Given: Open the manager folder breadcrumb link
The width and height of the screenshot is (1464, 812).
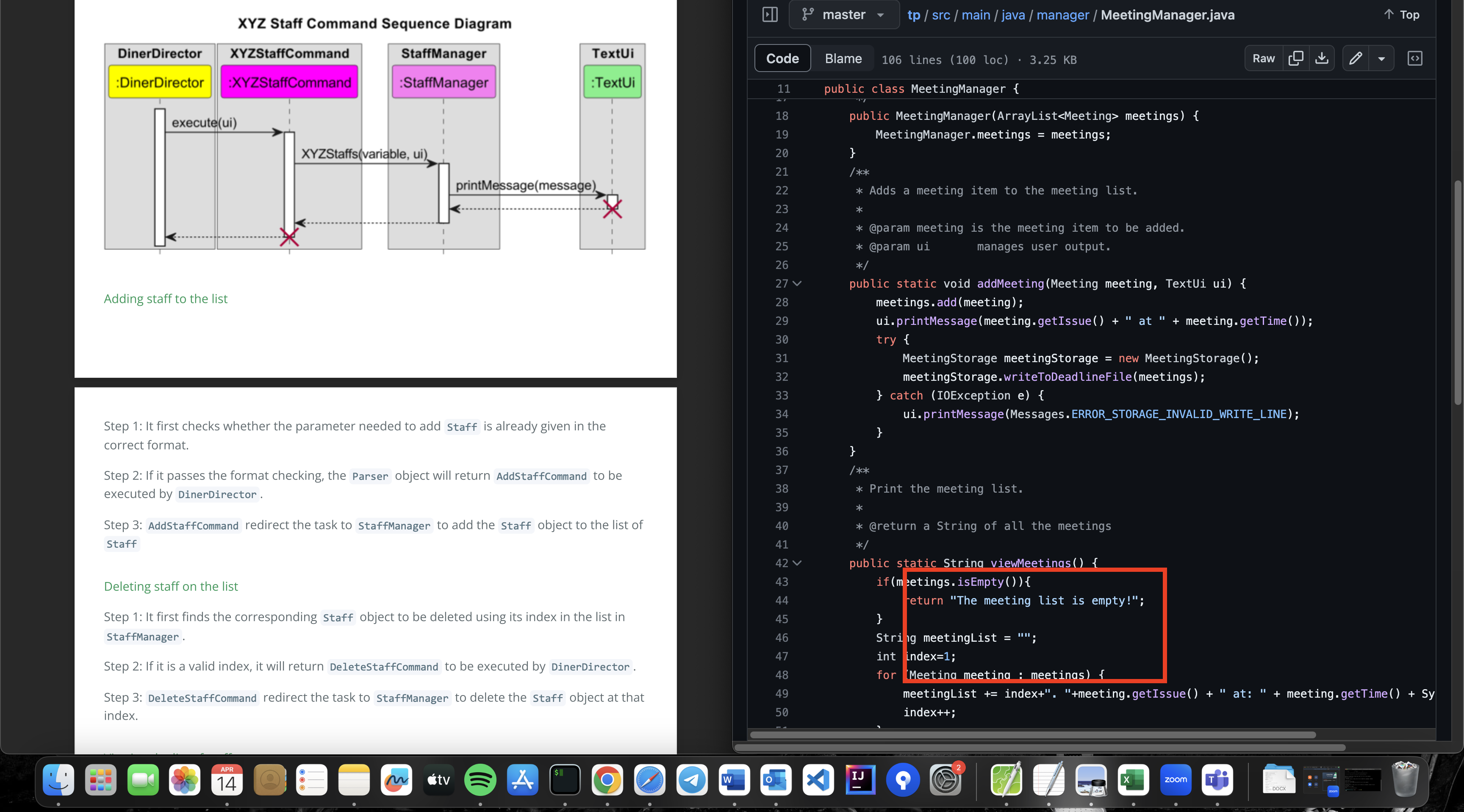Looking at the screenshot, I should (1062, 15).
